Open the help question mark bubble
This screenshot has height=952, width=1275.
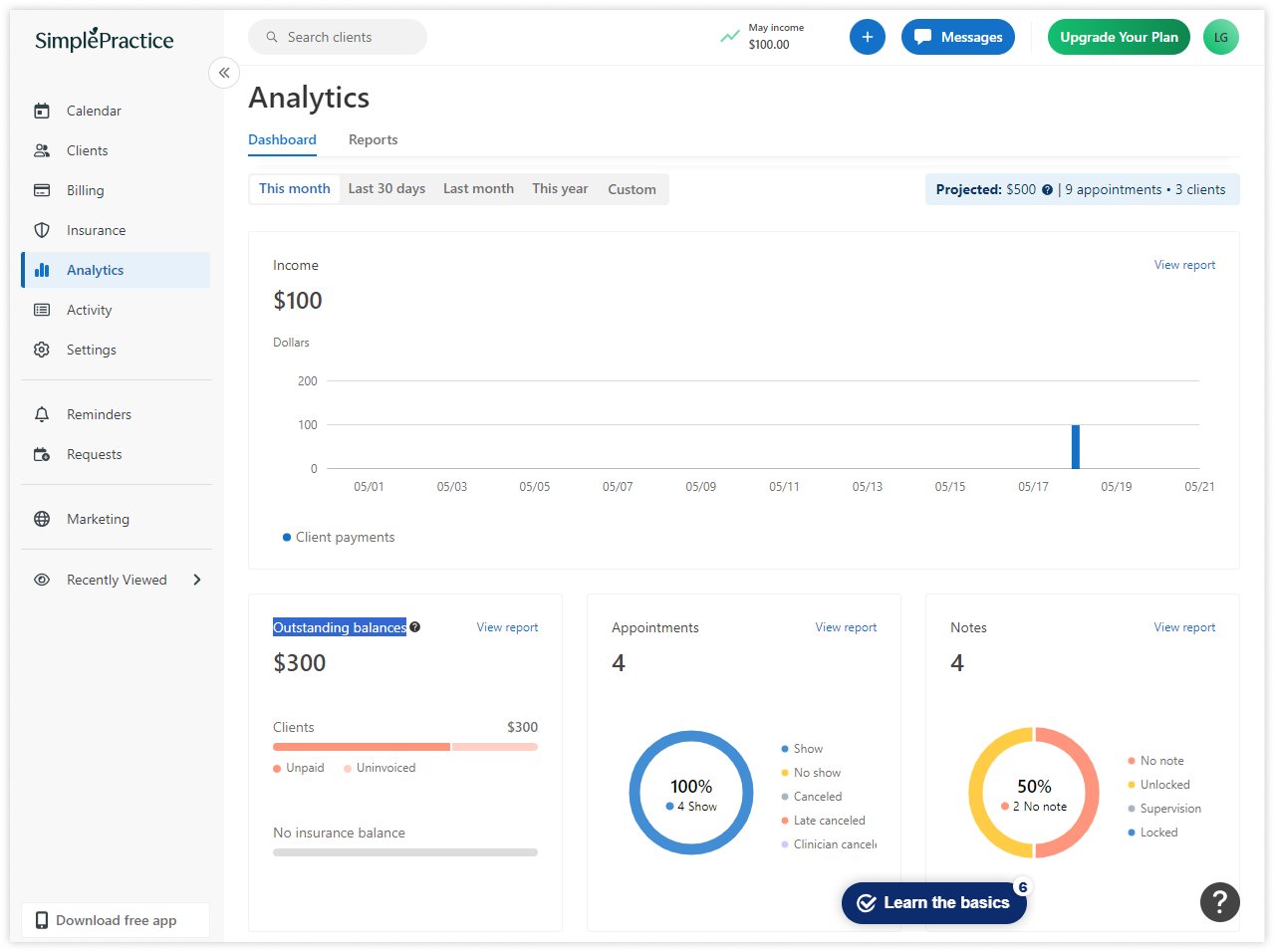pyautogui.click(x=1219, y=902)
